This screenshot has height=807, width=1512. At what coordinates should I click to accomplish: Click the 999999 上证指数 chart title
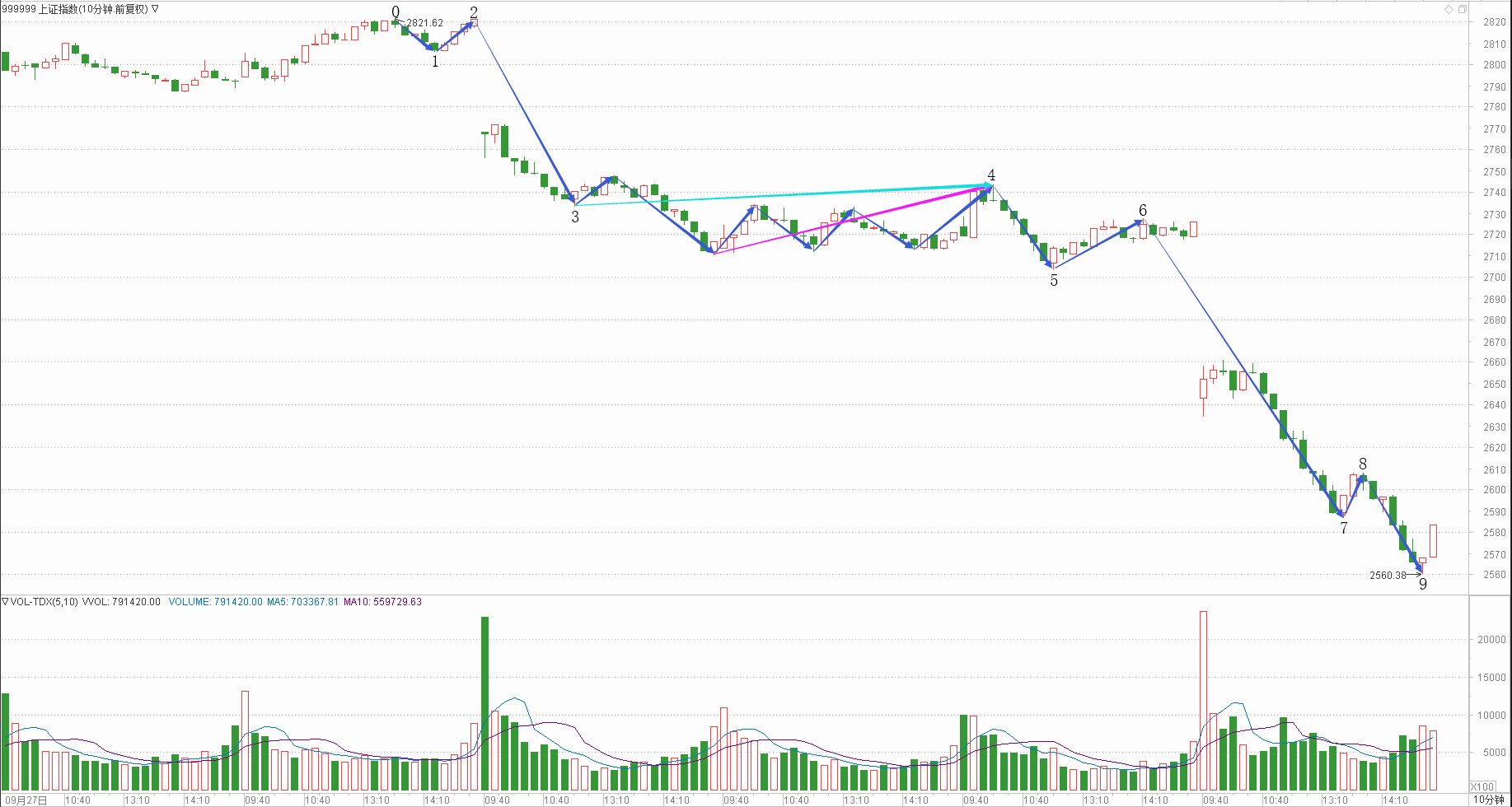tap(75, 9)
